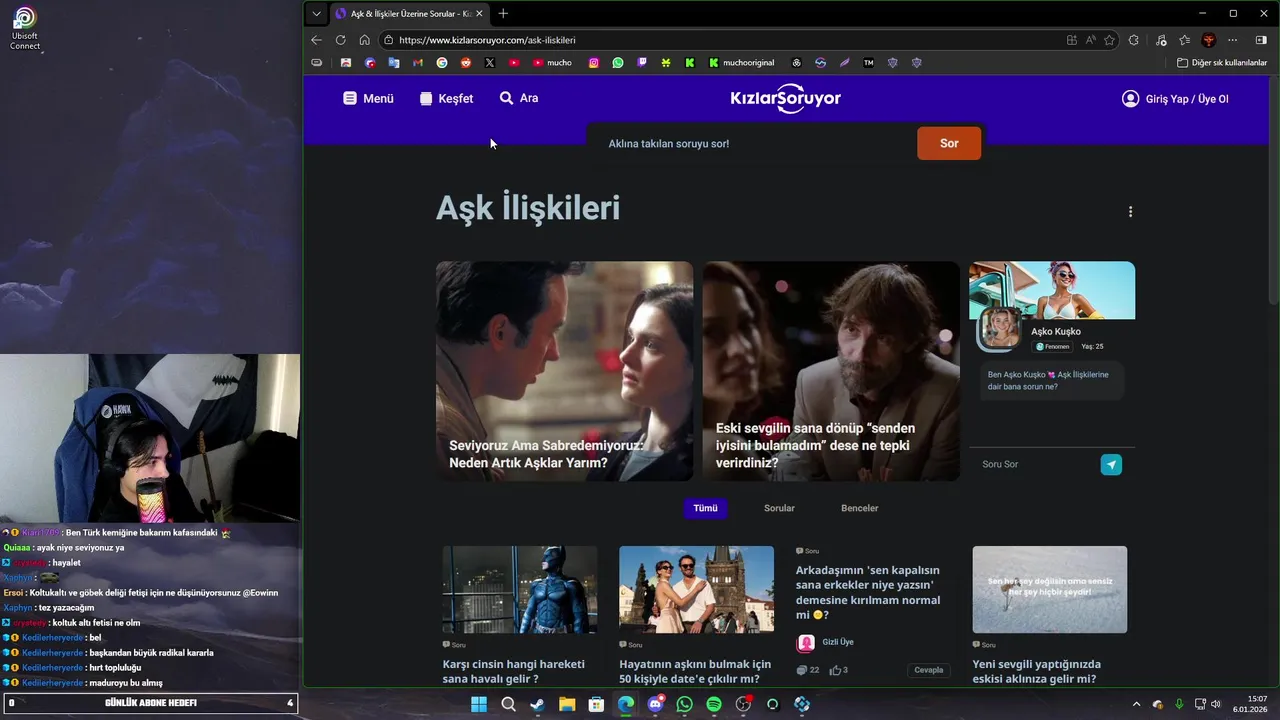Switch to the Benceler tab
The width and height of the screenshot is (1280, 720).
pos(859,508)
